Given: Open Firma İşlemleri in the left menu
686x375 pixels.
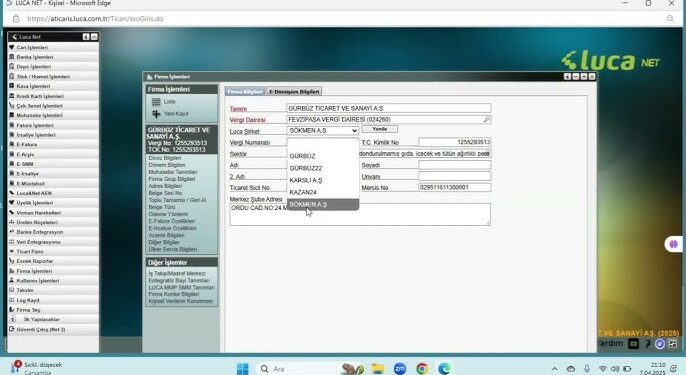Looking at the screenshot, I should coord(53,271).
